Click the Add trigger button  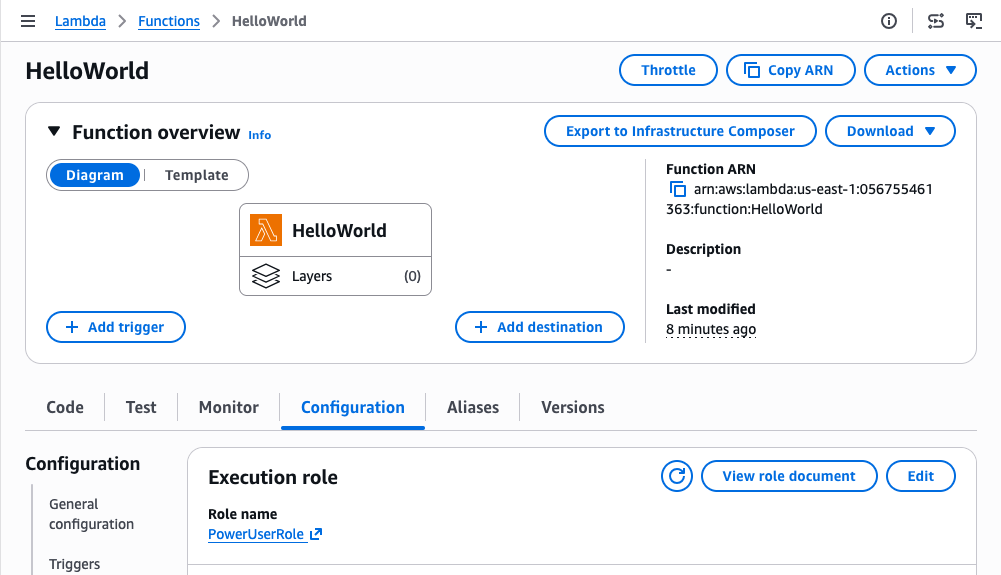coord(116,327)
